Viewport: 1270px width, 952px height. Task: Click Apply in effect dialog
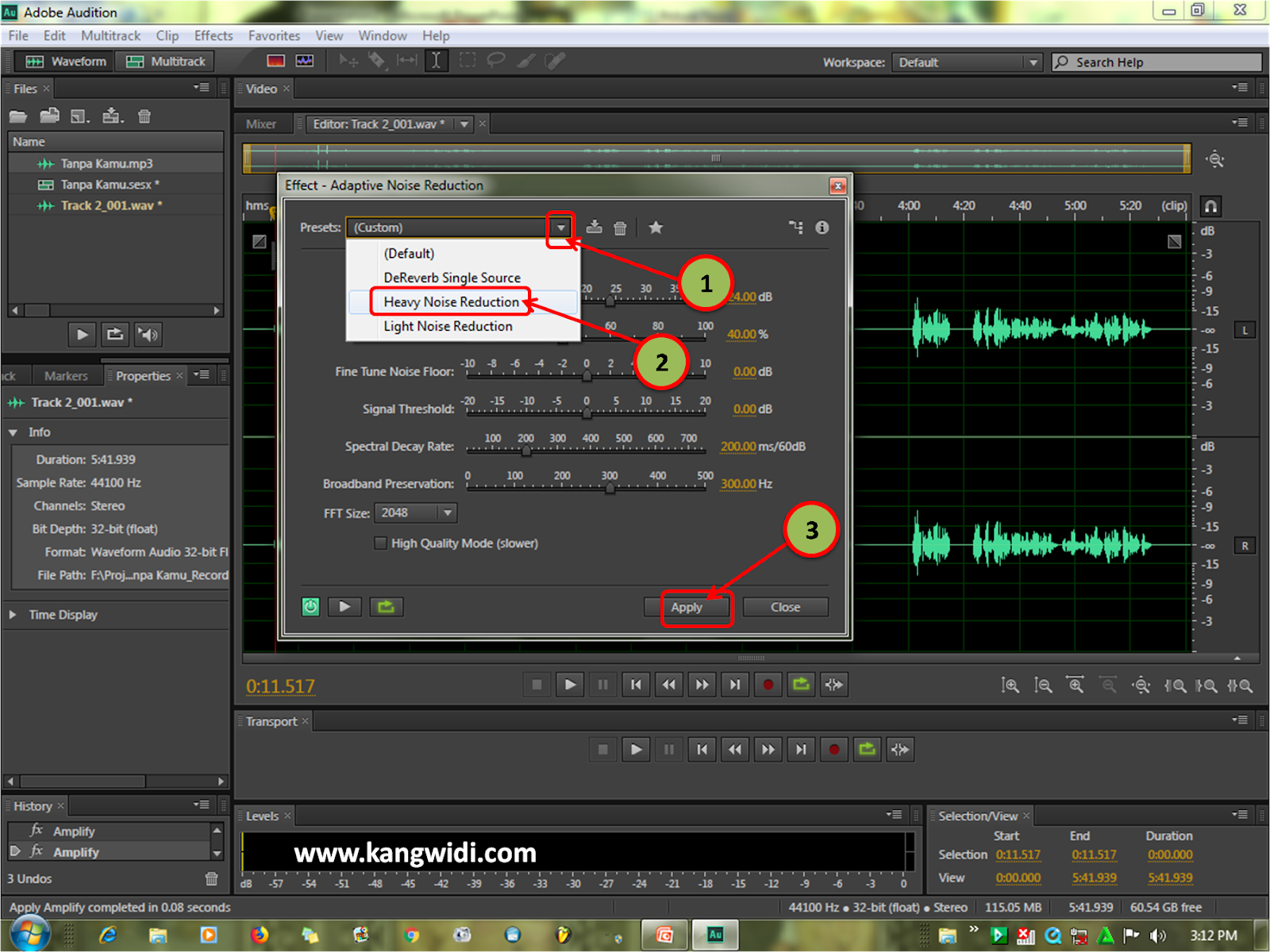point(687,607)
